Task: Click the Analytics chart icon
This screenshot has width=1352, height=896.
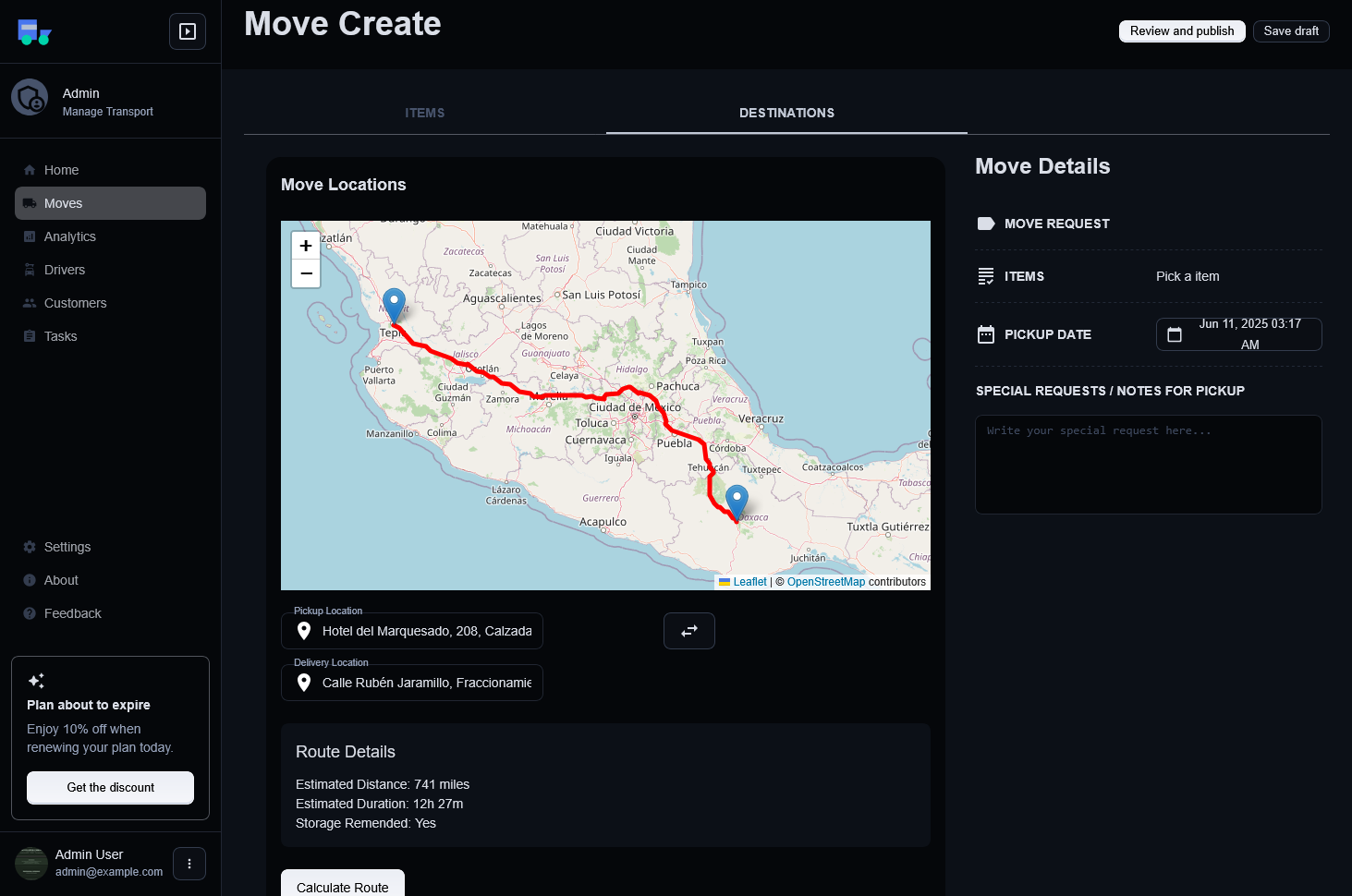Action: 30,236
